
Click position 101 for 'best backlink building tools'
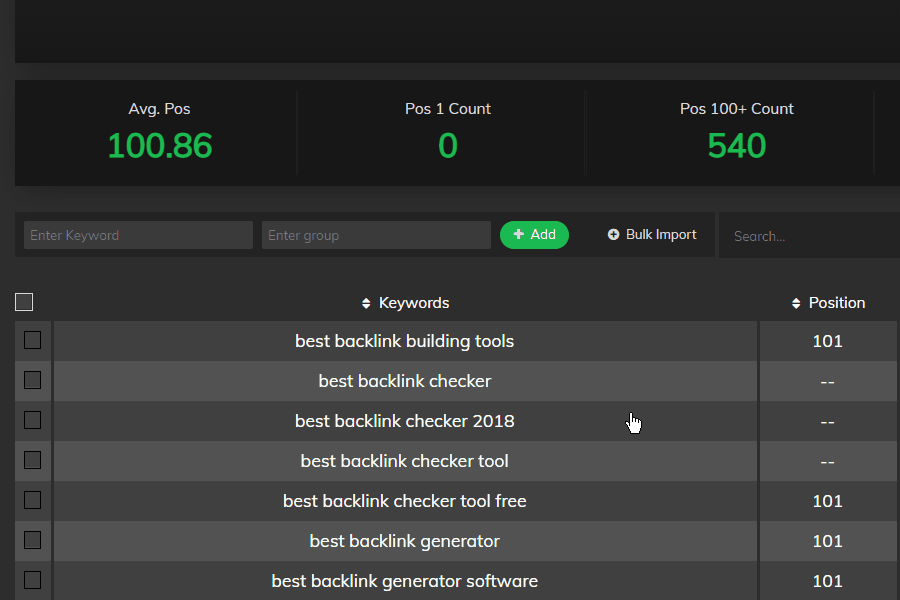point(827,341)
